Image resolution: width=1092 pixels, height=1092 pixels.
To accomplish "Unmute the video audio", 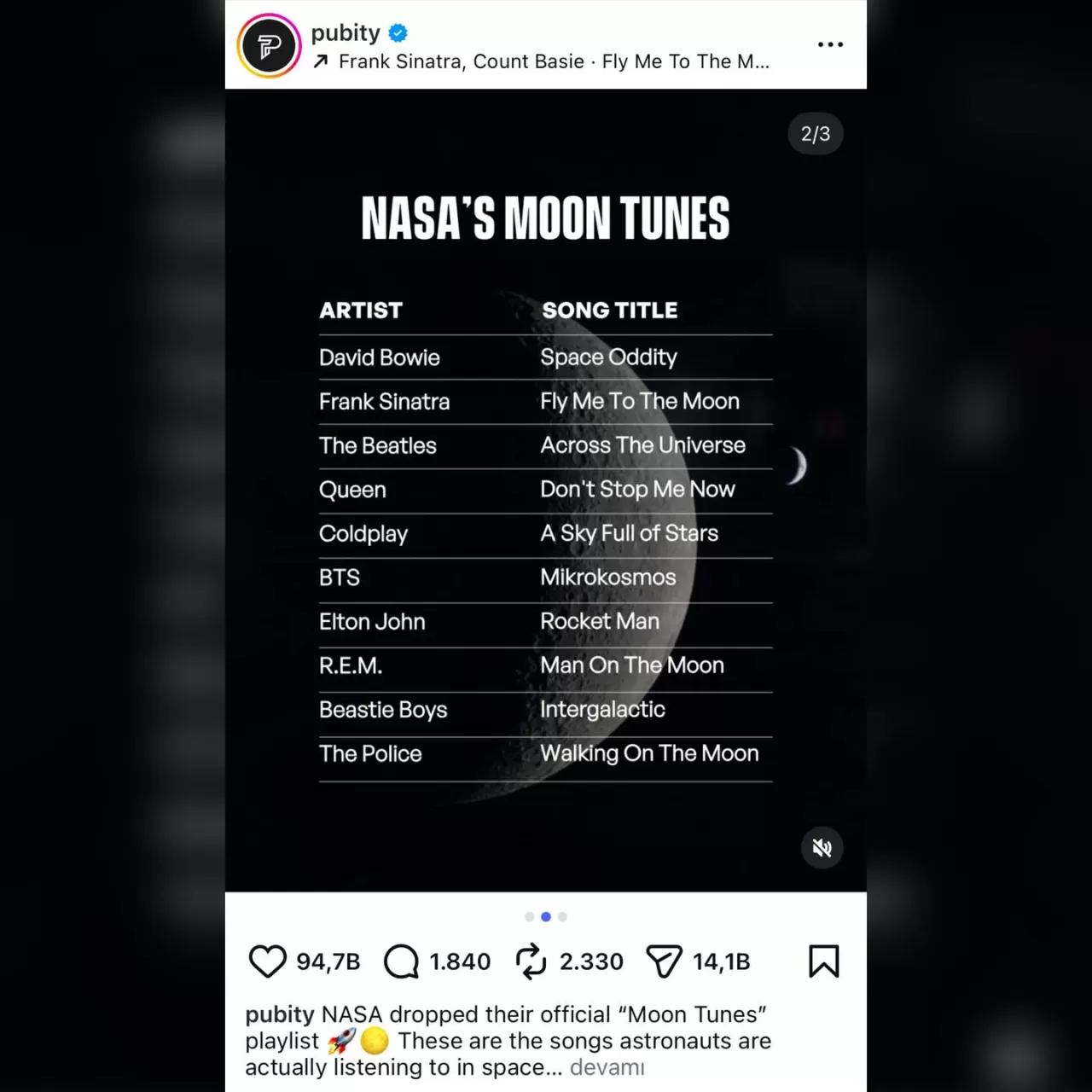I will tap(822, 847).
